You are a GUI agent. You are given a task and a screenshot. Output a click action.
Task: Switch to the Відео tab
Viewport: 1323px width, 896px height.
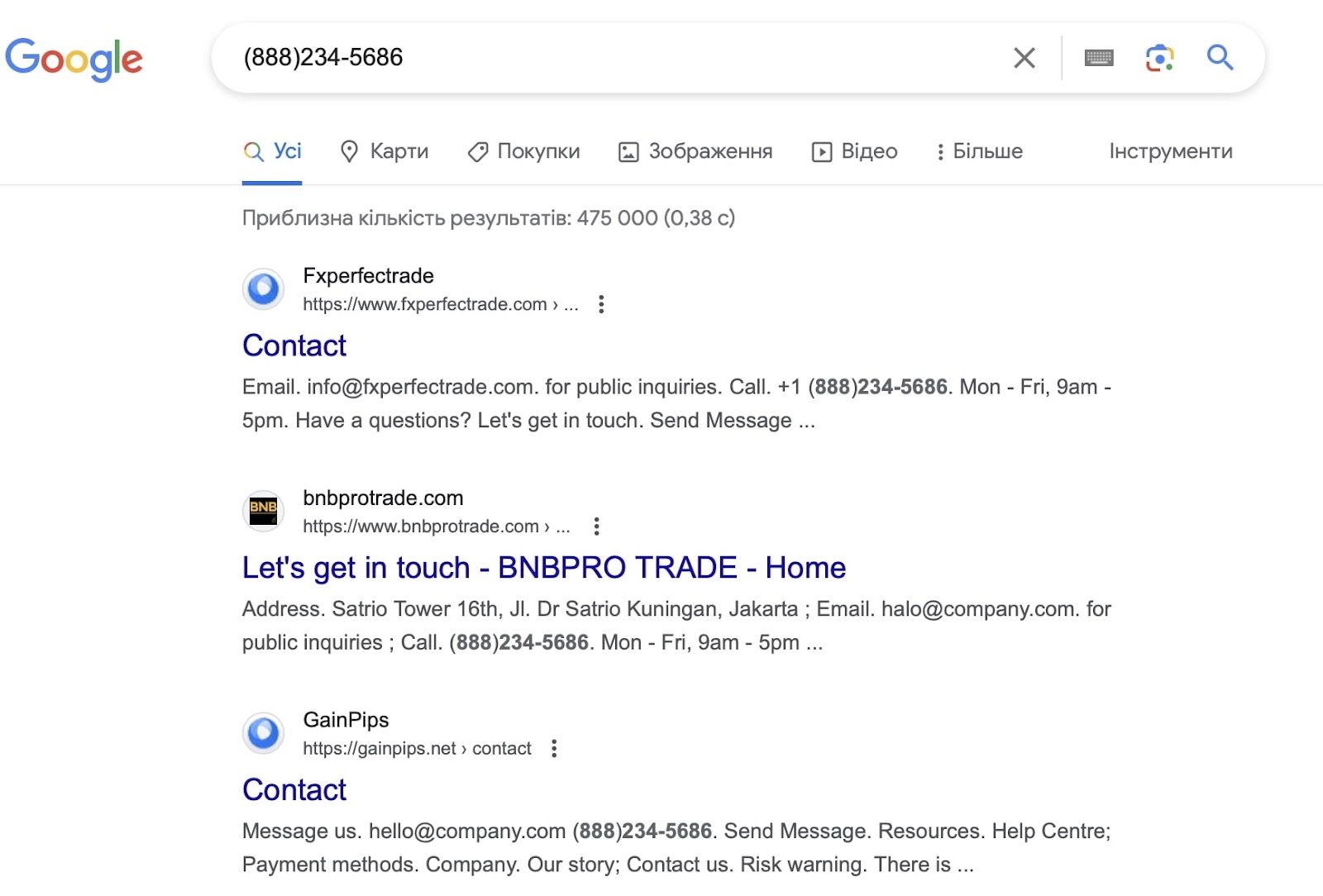click(855, 151)
